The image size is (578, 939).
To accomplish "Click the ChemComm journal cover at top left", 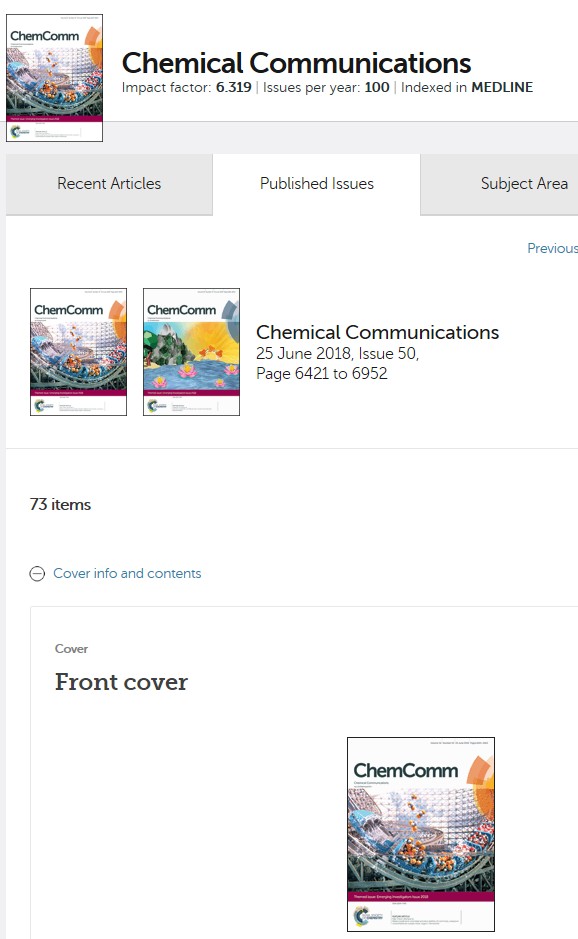I will (x=55, y=75).
